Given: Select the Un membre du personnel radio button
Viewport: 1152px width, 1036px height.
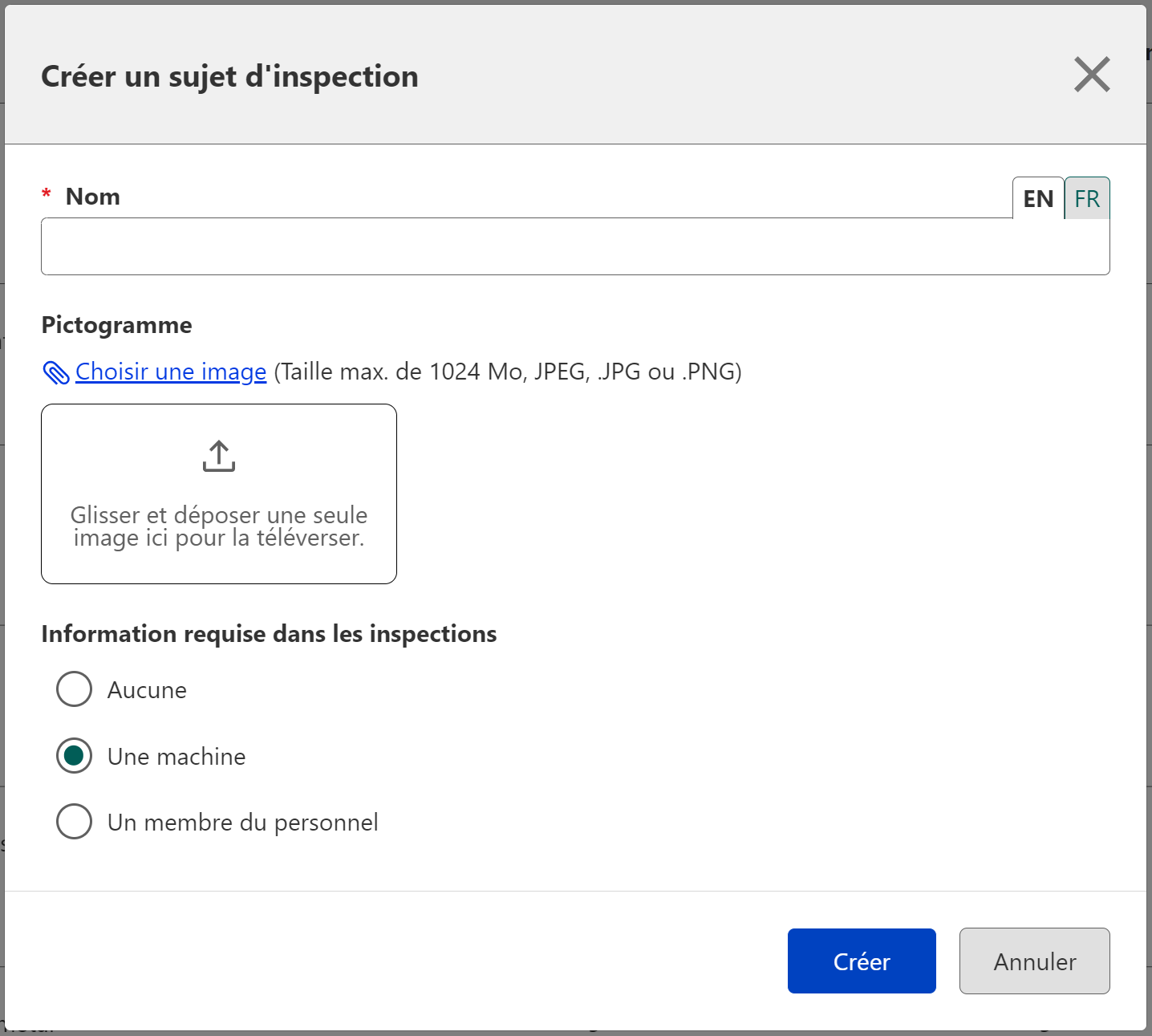Looking at the screenshot, I should tap(75, 822).
